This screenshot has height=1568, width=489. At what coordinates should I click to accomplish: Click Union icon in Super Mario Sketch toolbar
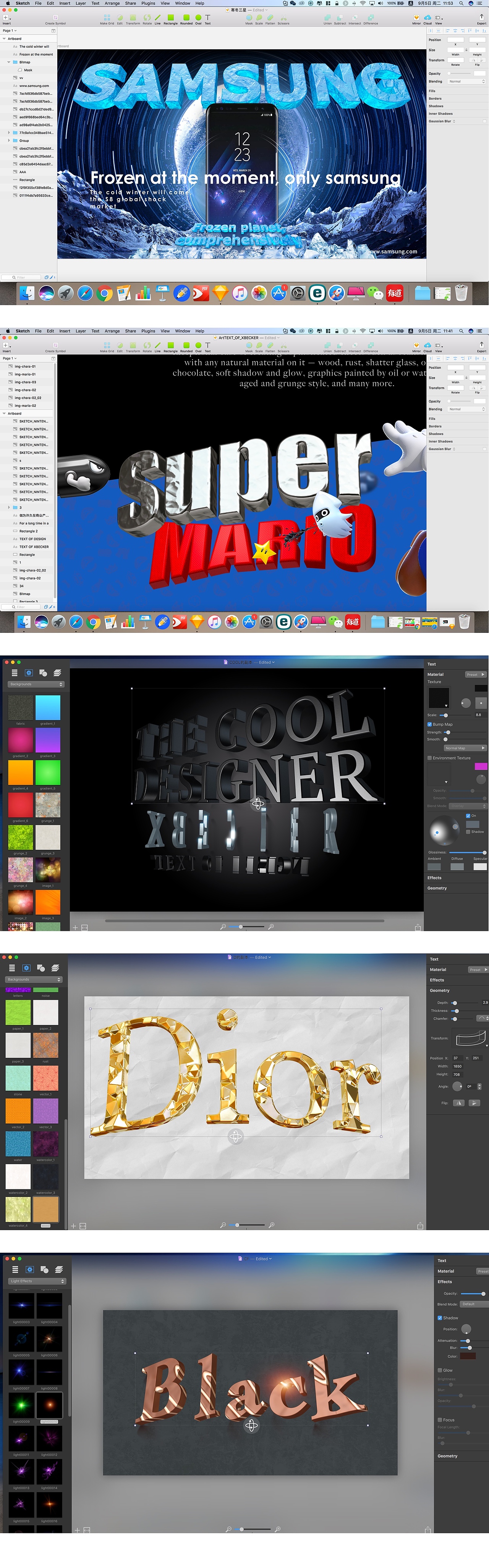click(328, 346)
